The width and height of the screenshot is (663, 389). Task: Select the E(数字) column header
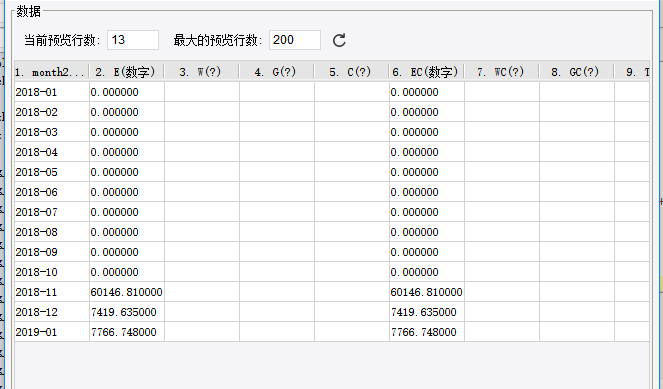click(x=126, y=72)
